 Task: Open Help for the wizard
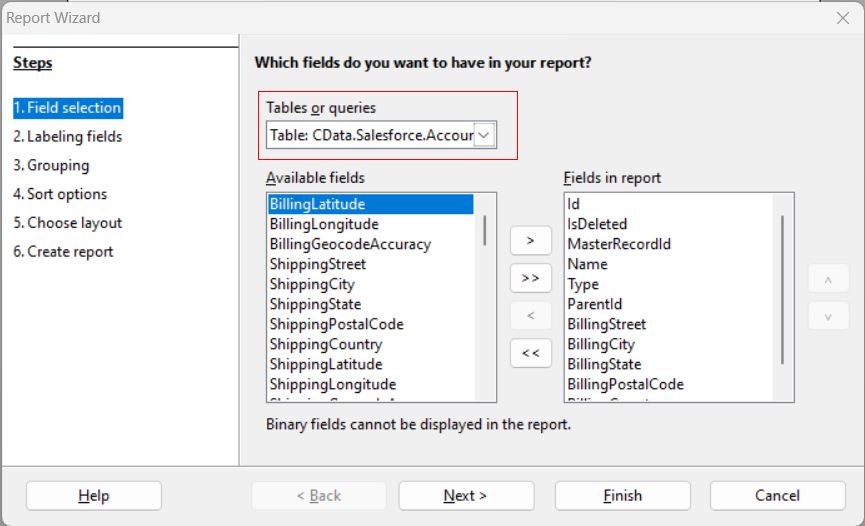coord(93,495)
